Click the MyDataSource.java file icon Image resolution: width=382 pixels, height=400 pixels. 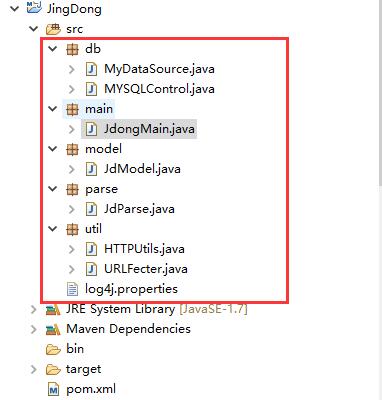(91, 69)
